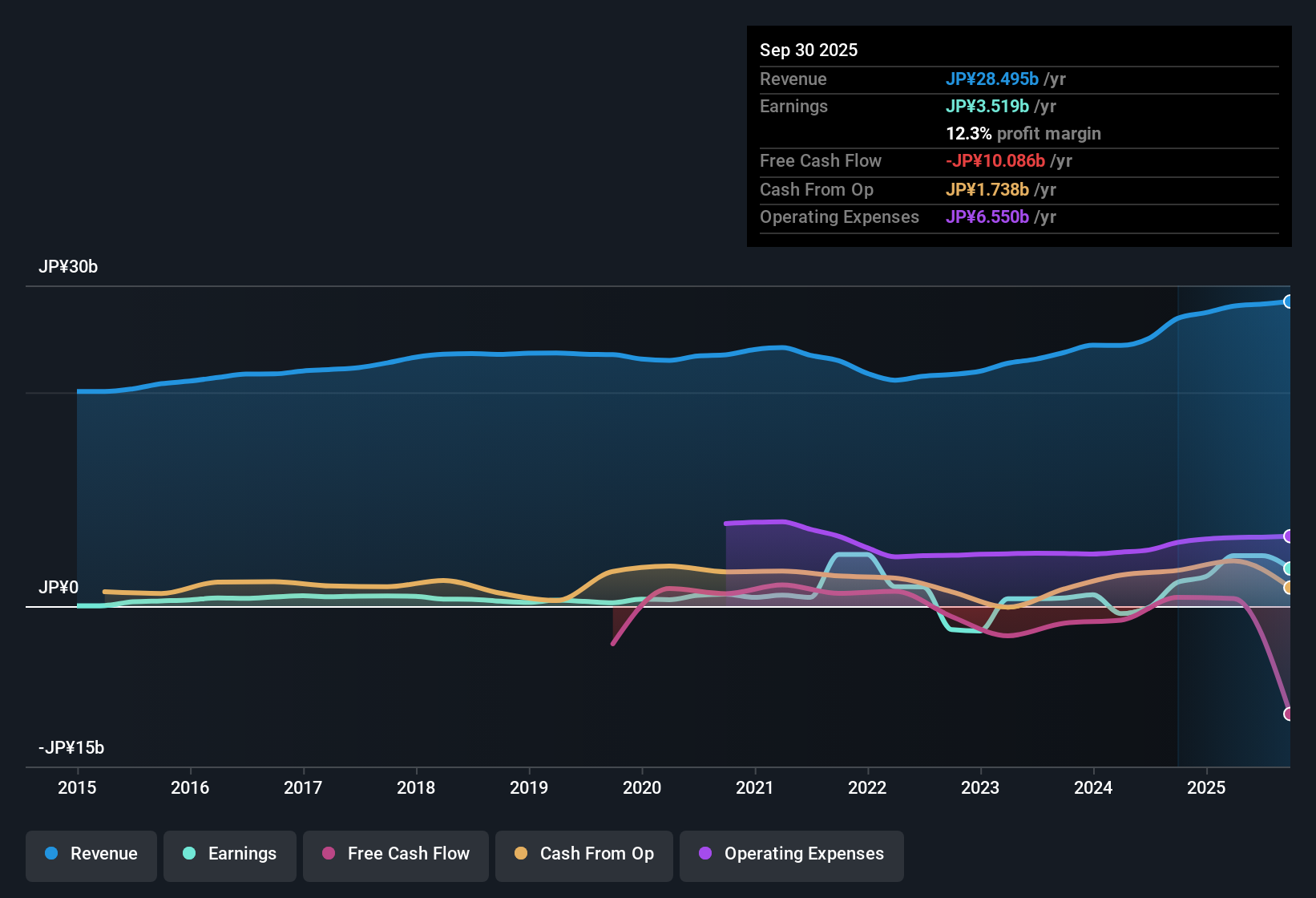This screenshot has width=1316, height=898.
Task: Click the -JP¥10.086b Free Cash Flow value
Action: [x=996, y=161]
